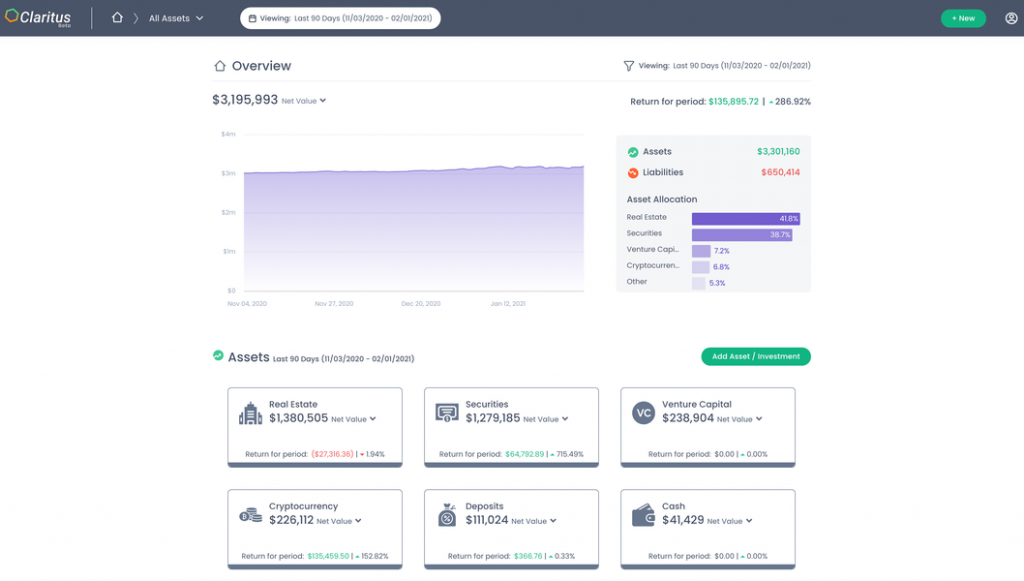This screenshot has width=1024, height=581.
Task: Click the money bag icon on Deposits card
Action: click(447, 513)
